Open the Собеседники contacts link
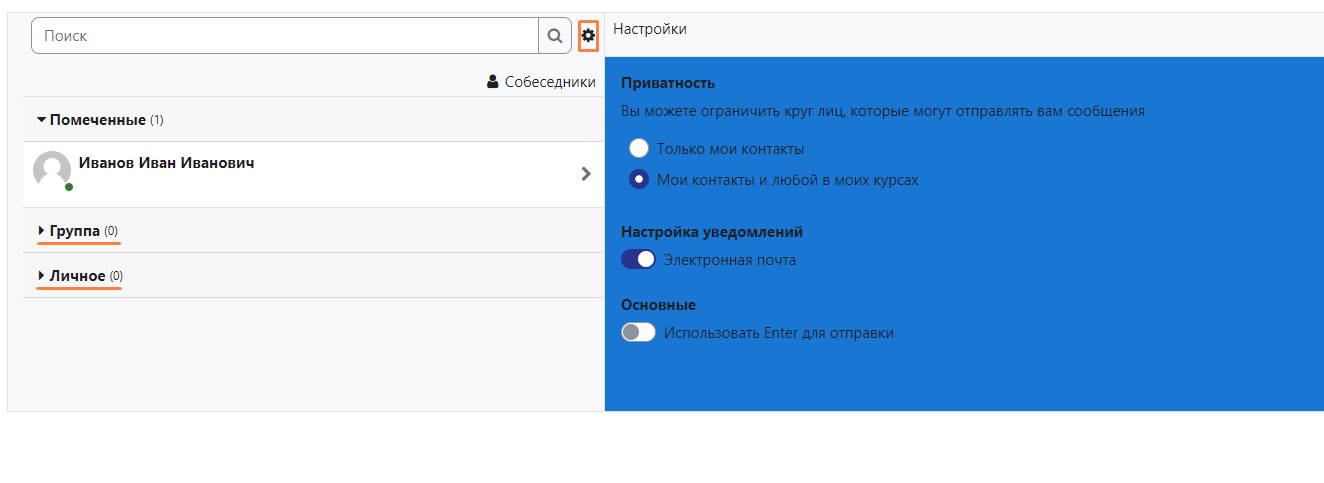The image size is (1324, 483). coord(549,82)
